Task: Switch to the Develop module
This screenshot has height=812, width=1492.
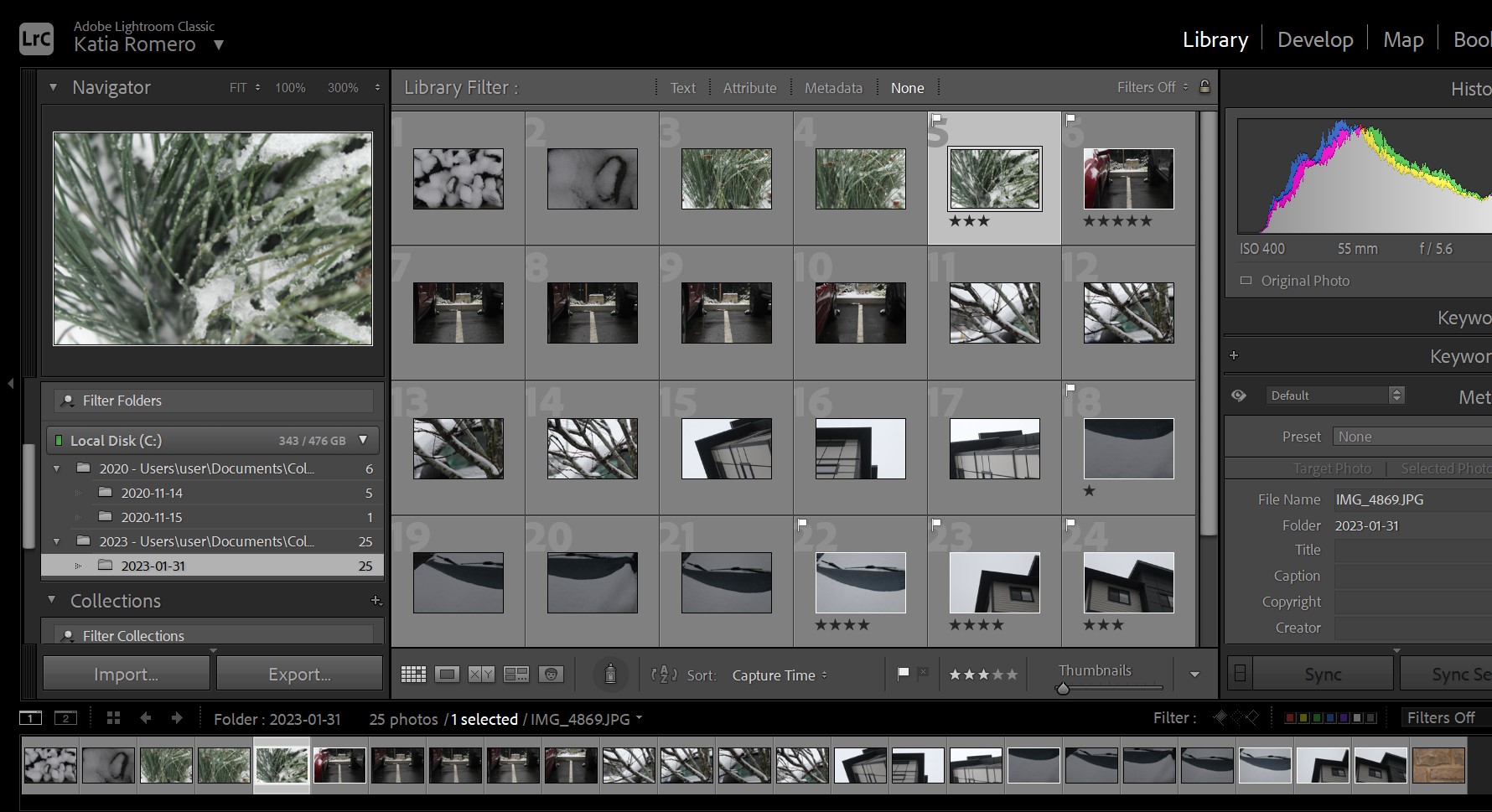Action: [1314, 39]
